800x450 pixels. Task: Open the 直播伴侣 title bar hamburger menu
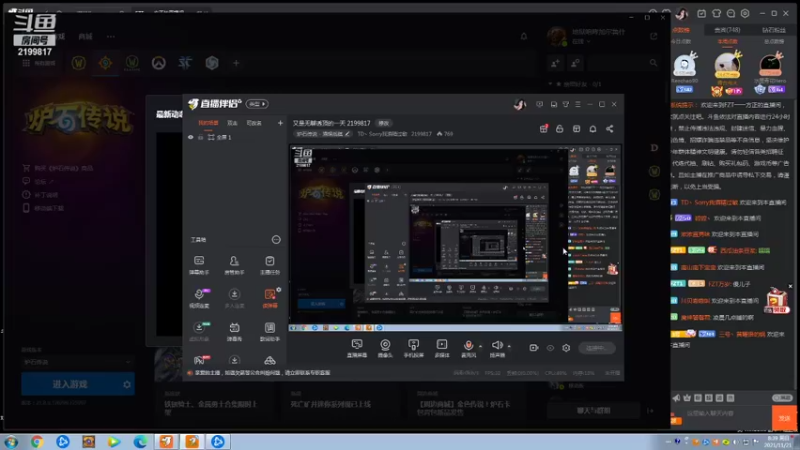pyautogui.click(x=578, y=104)
